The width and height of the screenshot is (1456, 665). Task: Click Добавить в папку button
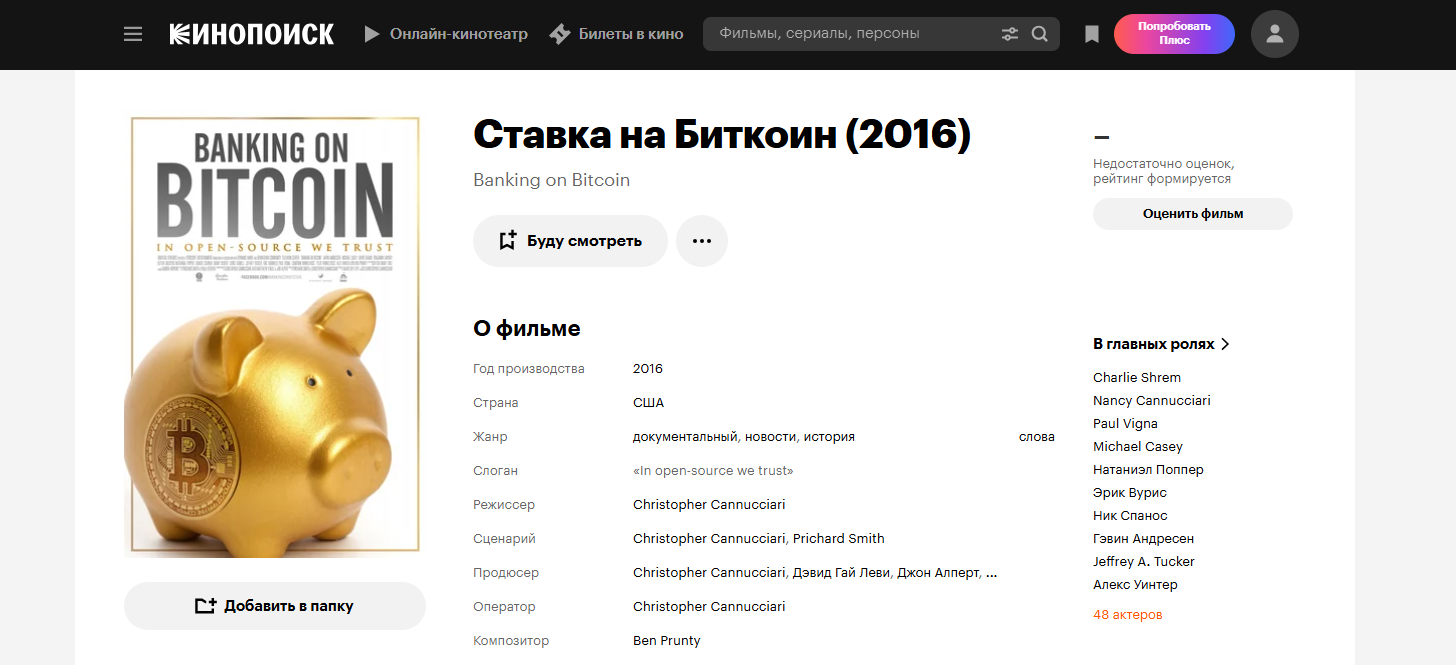click(x=275, y=606)
